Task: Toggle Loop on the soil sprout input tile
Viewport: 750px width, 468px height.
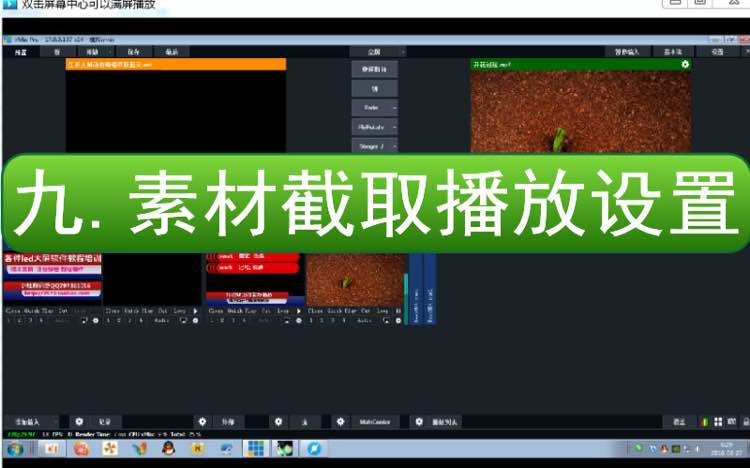Action: point(382,311)
